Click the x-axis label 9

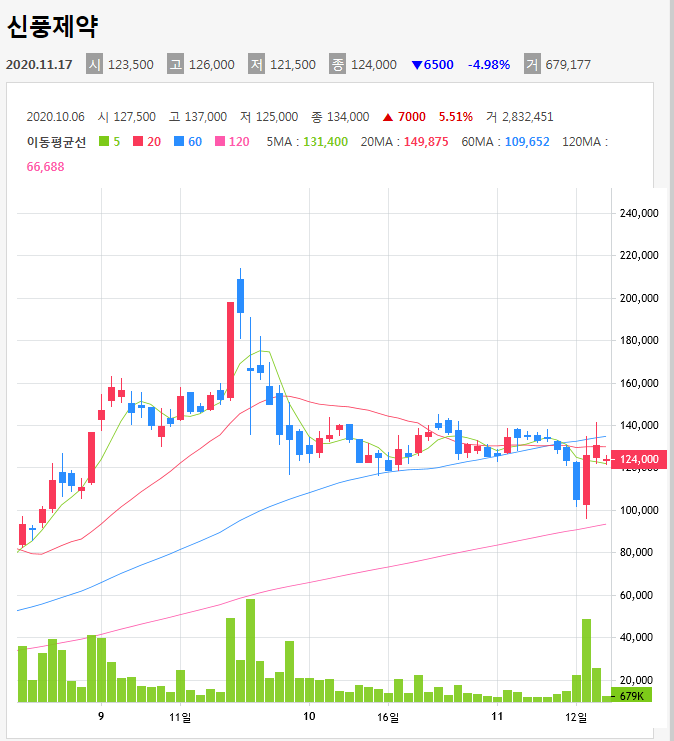[x=101, y=716]
